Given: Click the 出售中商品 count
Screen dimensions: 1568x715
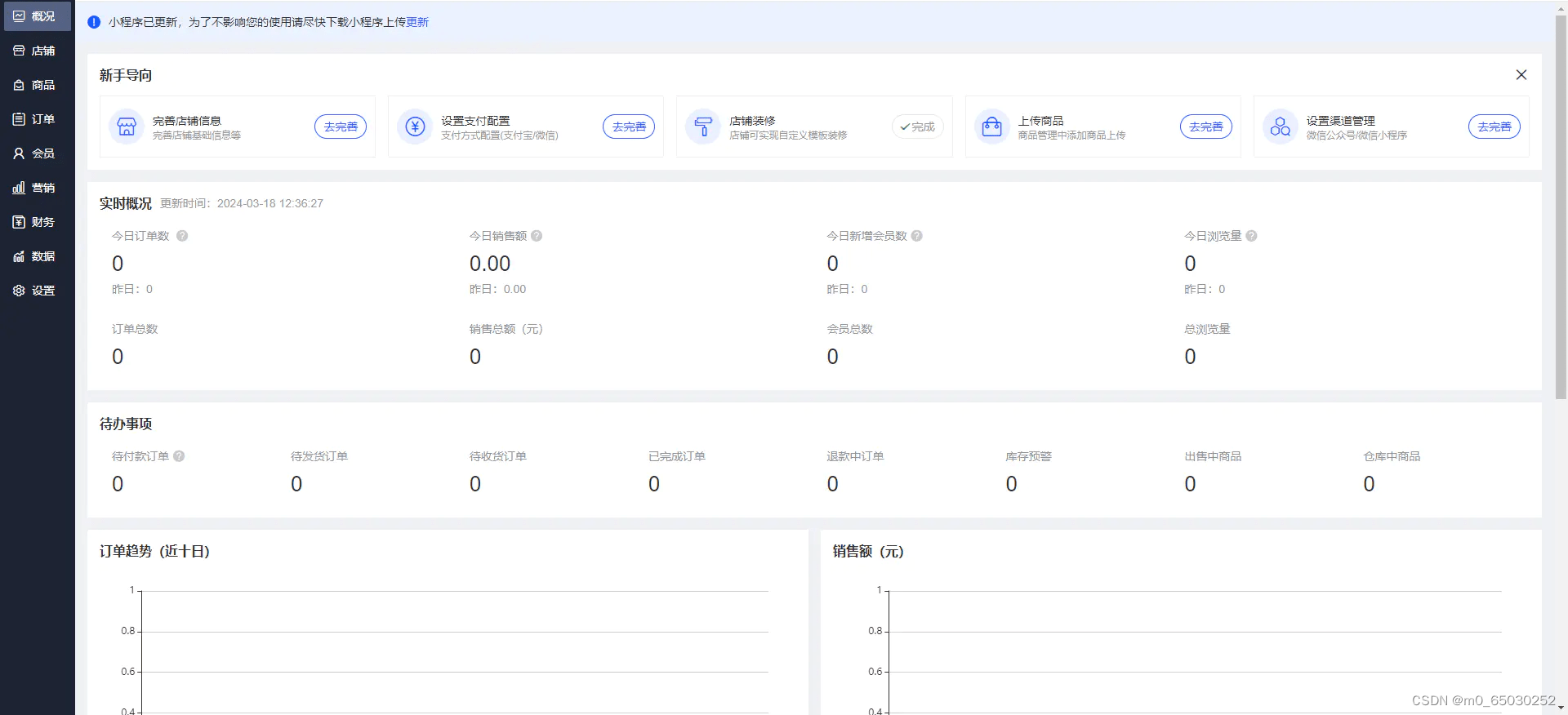Looking at the screenshot, I should coord(1191,484).
